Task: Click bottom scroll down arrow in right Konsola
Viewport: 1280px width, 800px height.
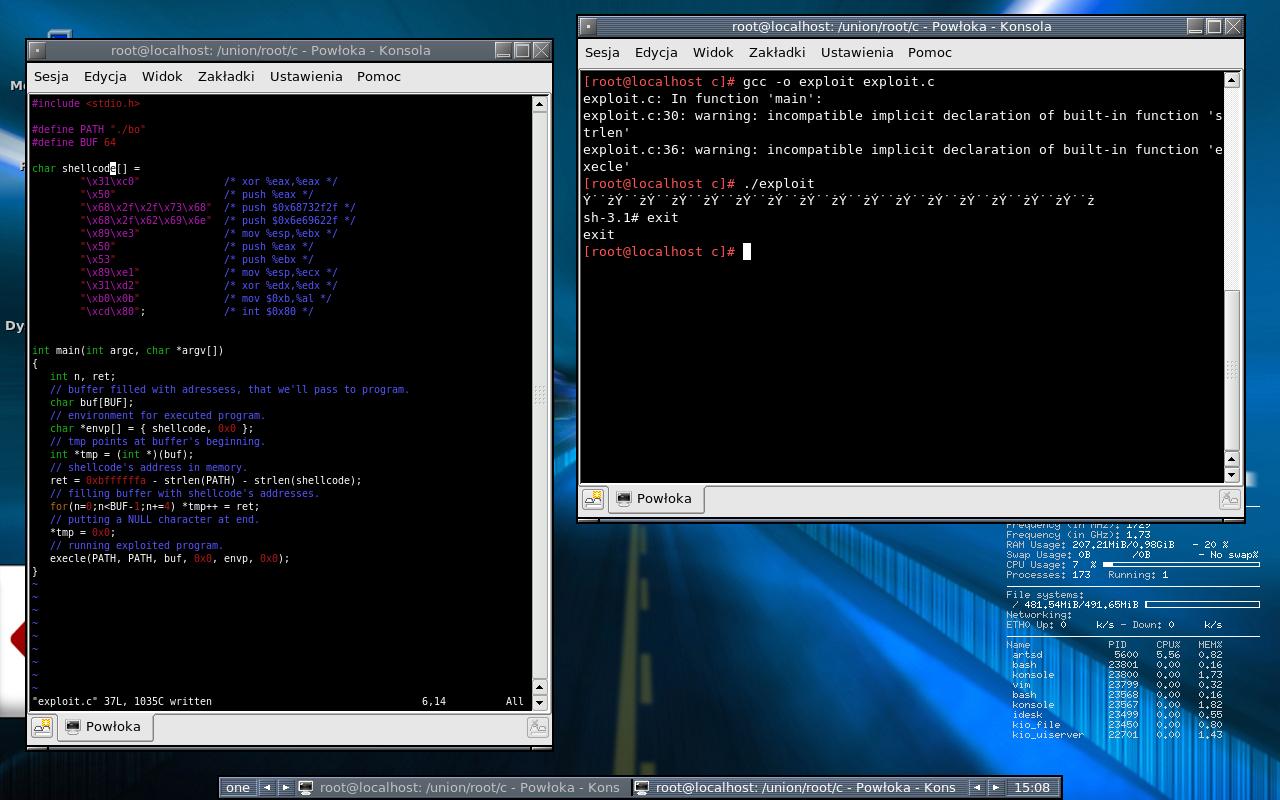Action: click(x=1232, y=475)
